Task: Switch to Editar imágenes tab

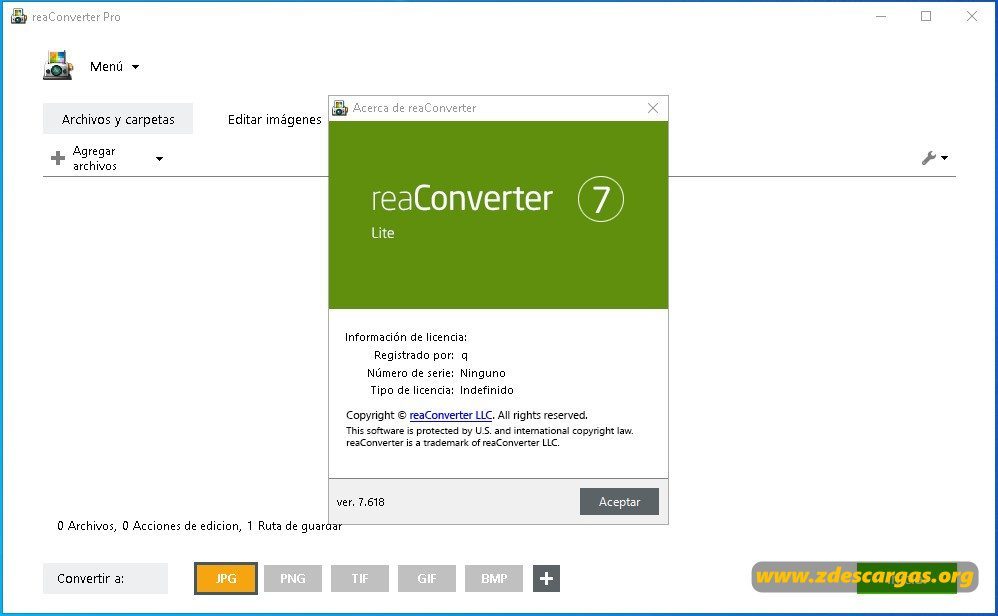Action: tap(274, 119)
